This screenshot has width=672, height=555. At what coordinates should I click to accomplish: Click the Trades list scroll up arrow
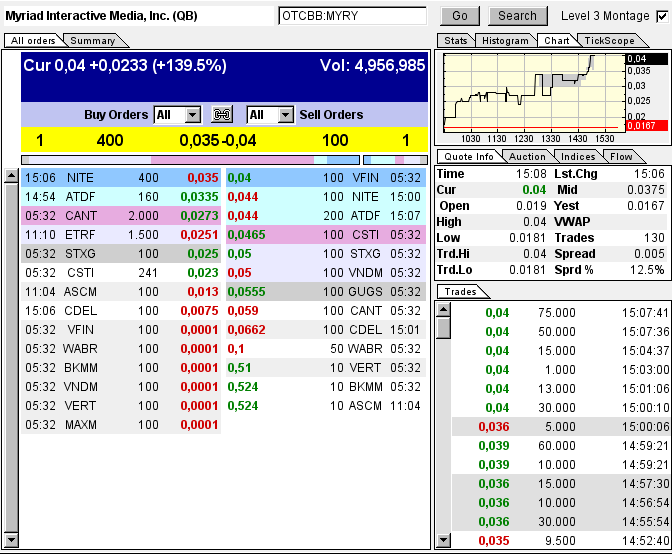[444, 309]
